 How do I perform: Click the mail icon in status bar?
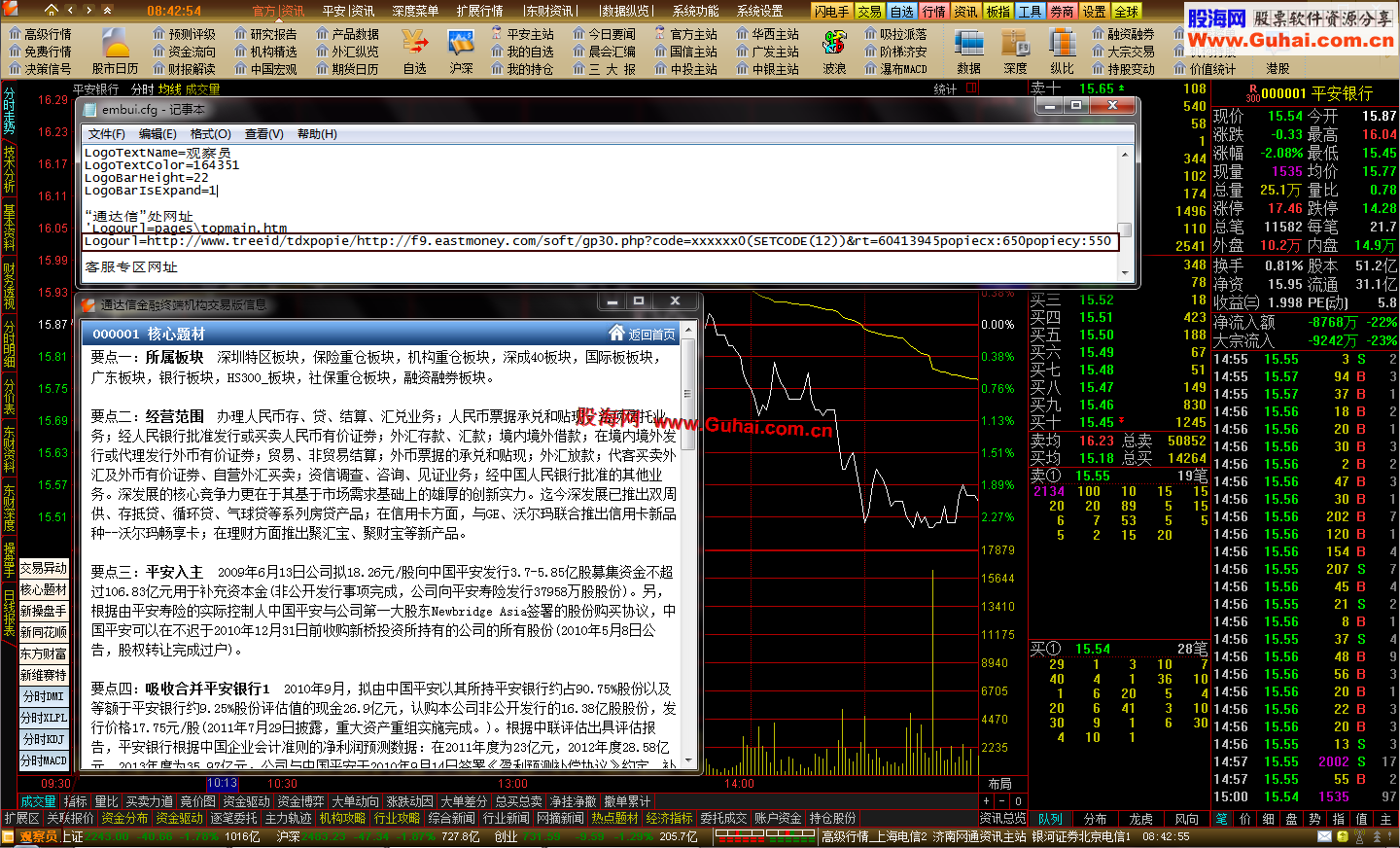[x=1325, y=836]
